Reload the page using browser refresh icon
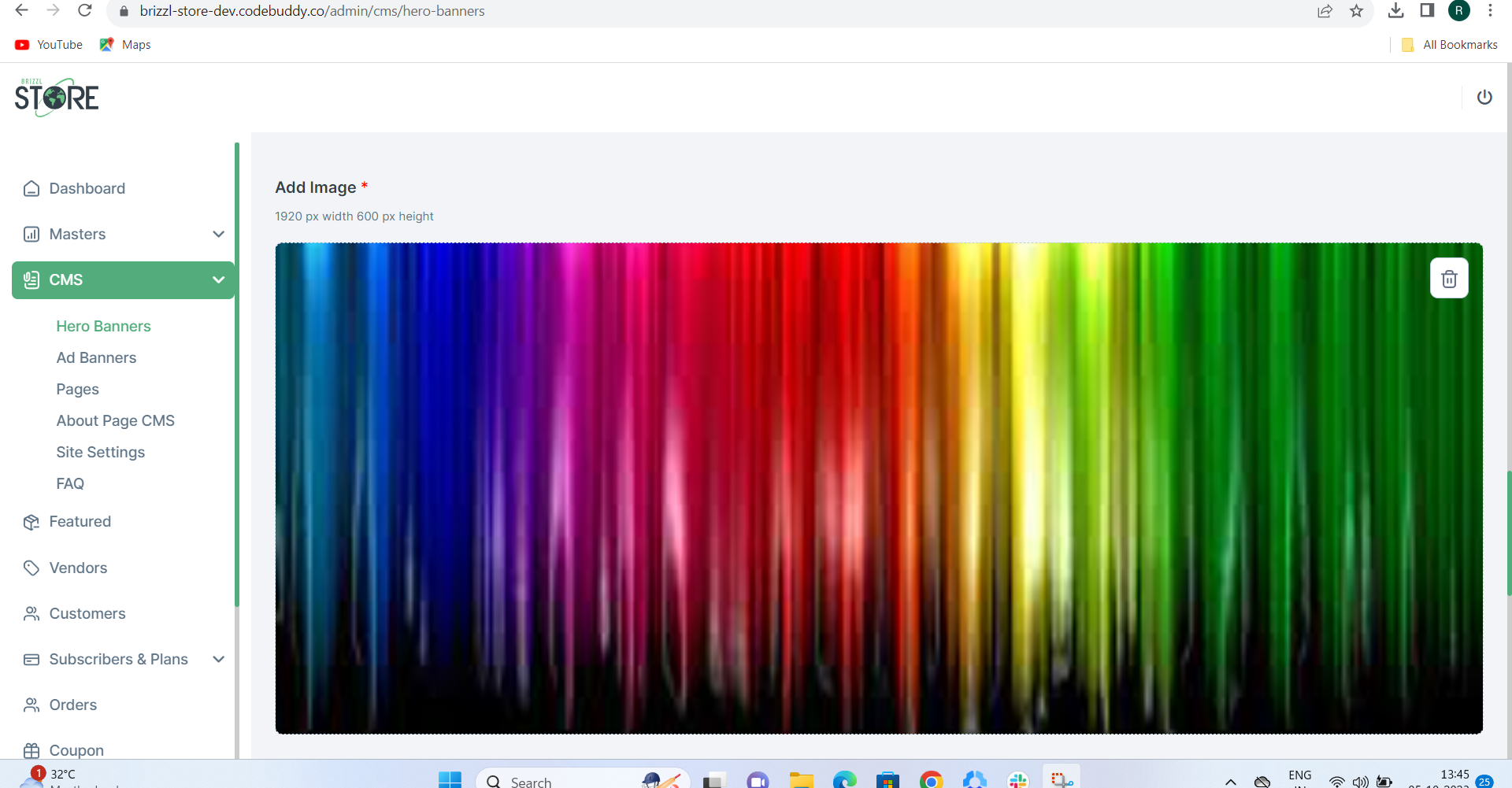 85,11
